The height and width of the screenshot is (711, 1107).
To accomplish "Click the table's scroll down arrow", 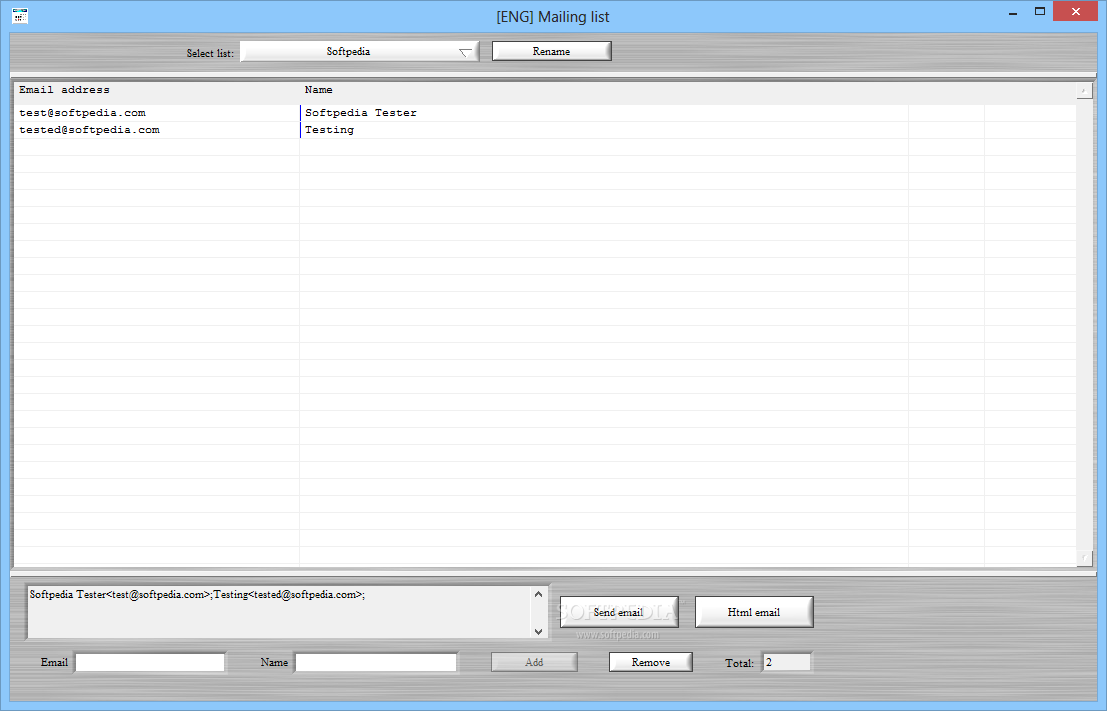I will (1084, 558).
